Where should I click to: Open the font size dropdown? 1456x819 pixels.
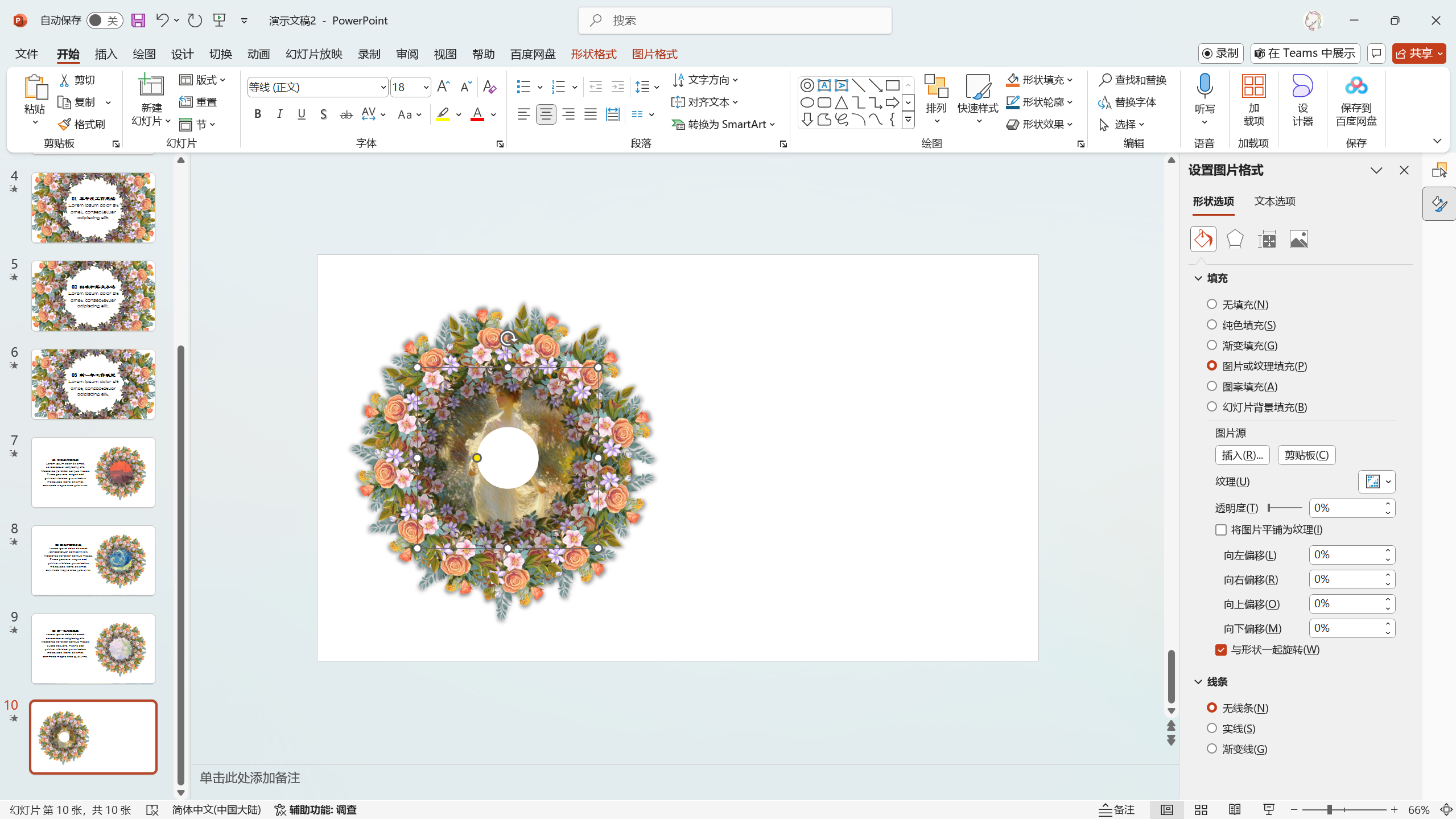coord(426,87)
